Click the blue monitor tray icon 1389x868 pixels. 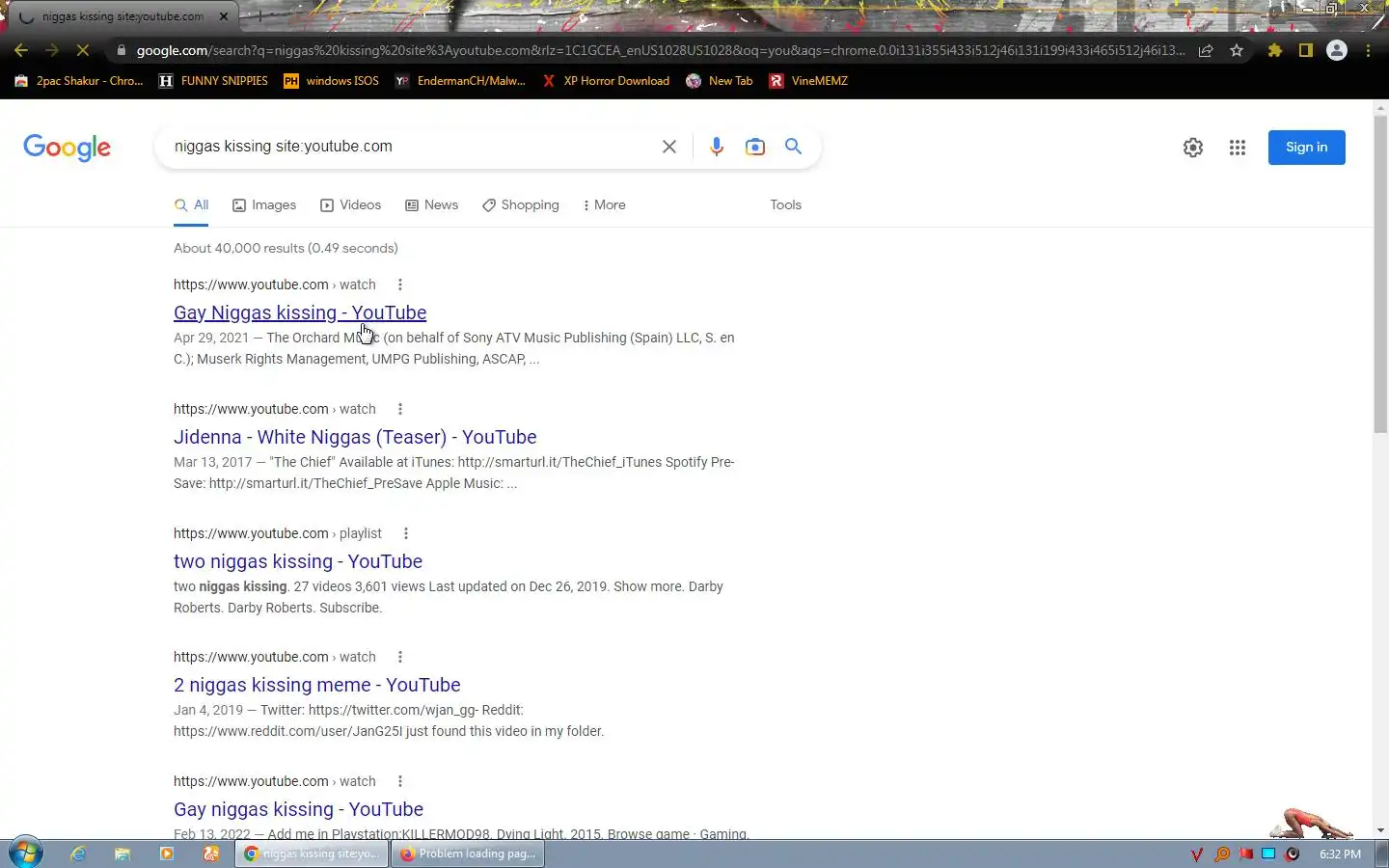pyautogui.click(x=1268, y=854)
